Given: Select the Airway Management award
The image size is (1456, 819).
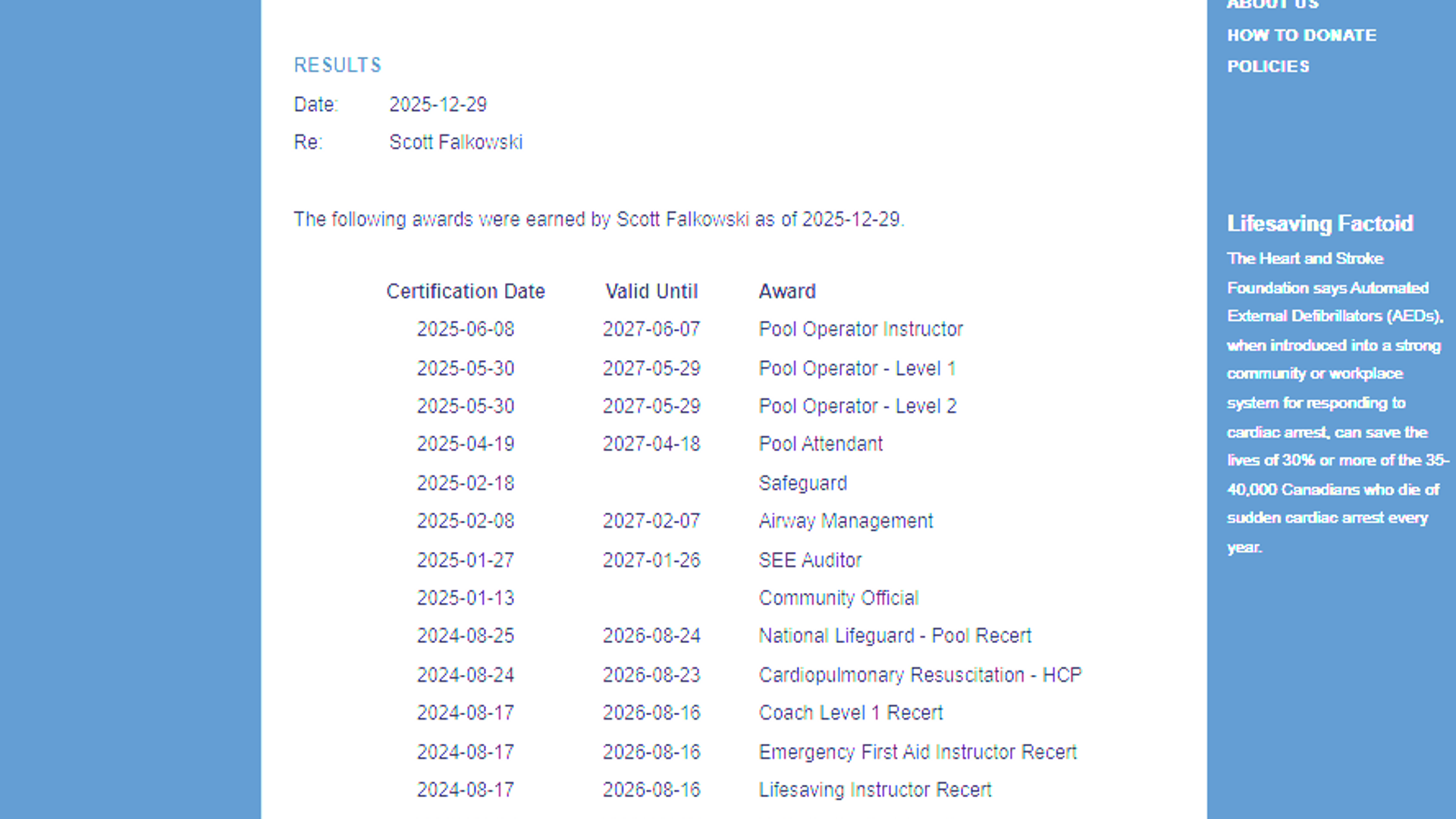Looking at the screenshot, I should tap(846, 521).
